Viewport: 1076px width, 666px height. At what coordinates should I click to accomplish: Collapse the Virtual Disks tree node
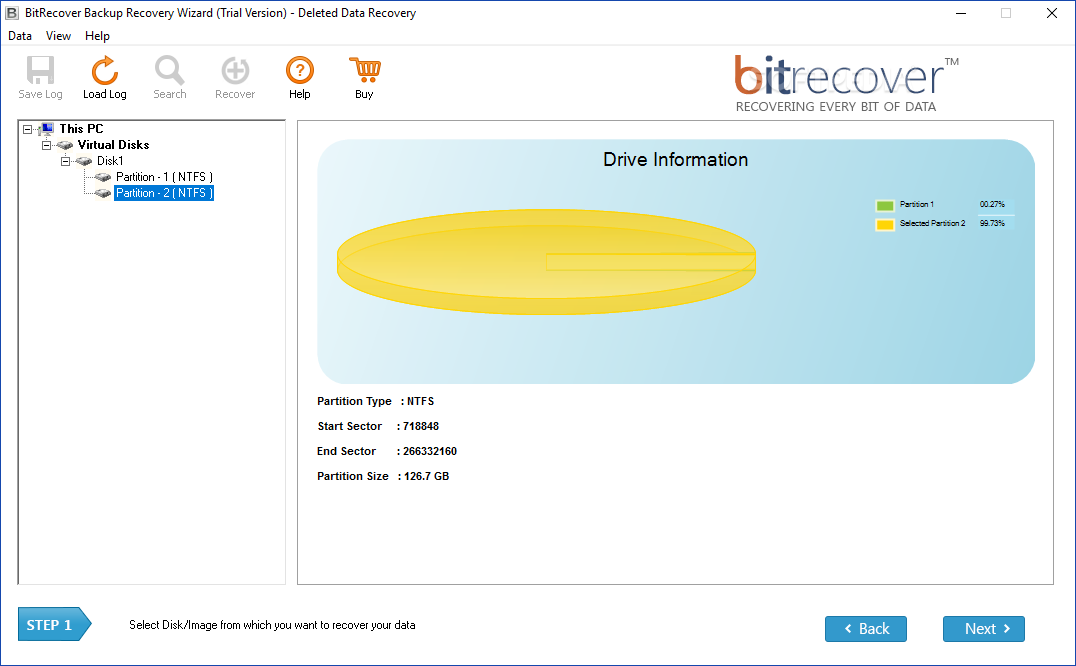[x=47, y=145]
